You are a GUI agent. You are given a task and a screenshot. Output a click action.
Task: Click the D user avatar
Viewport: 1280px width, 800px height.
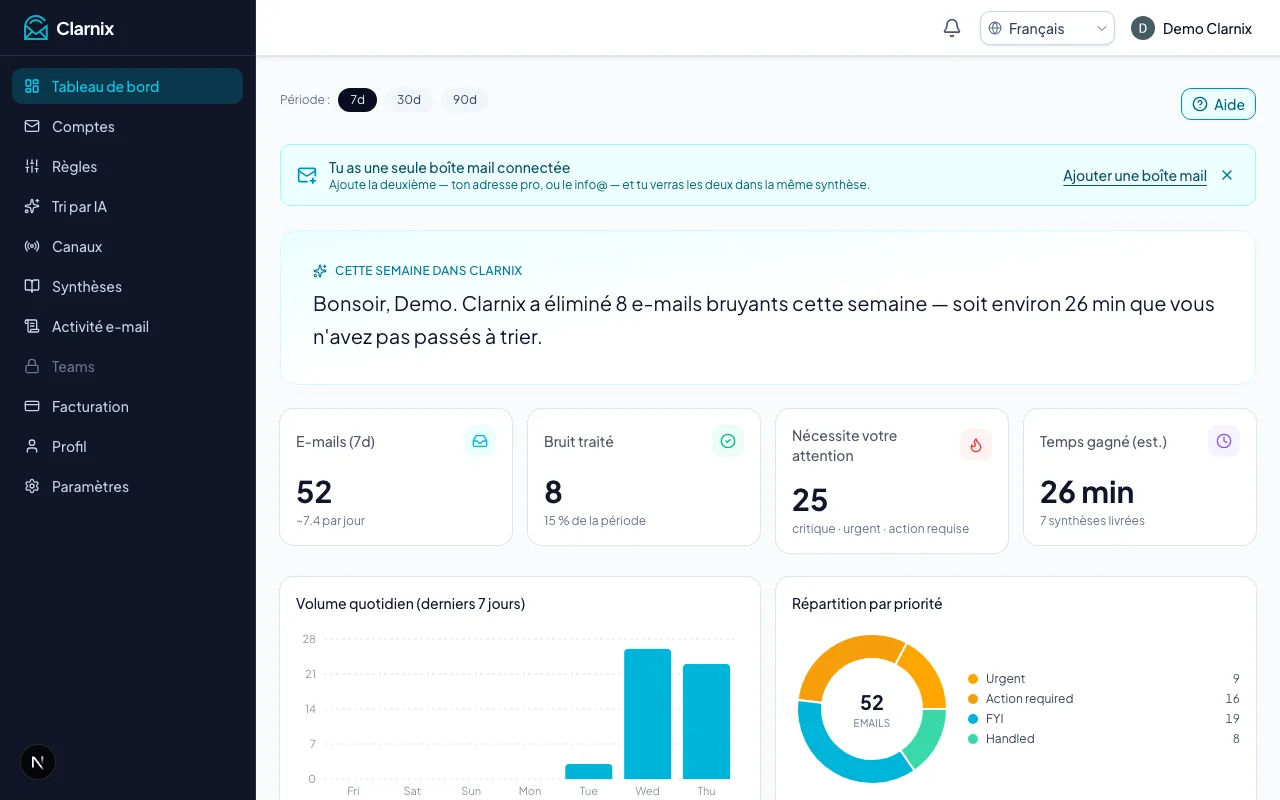coord(1143,28)
